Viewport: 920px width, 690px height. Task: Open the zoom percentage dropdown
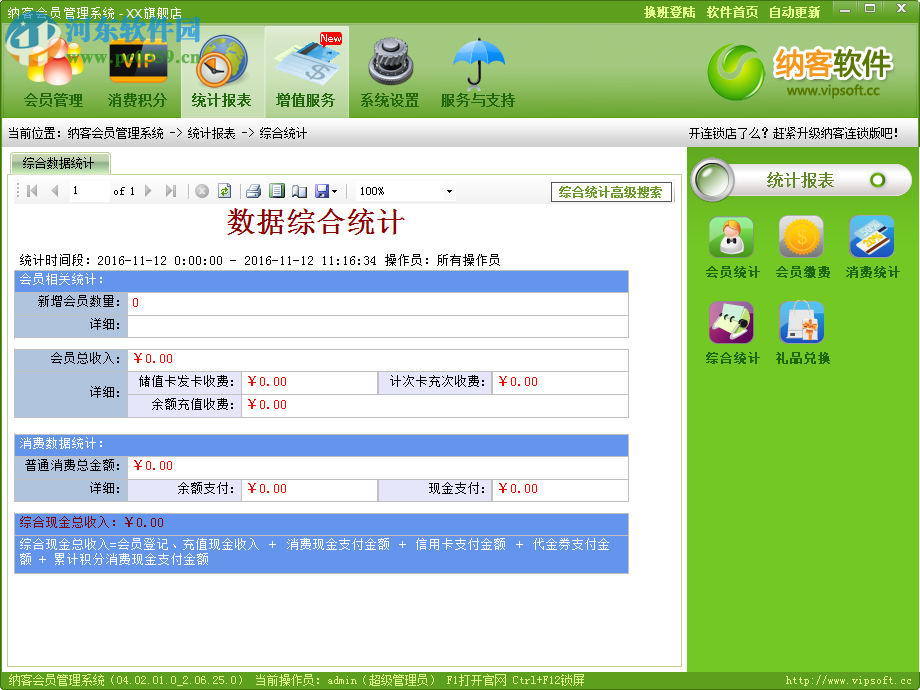448,191
